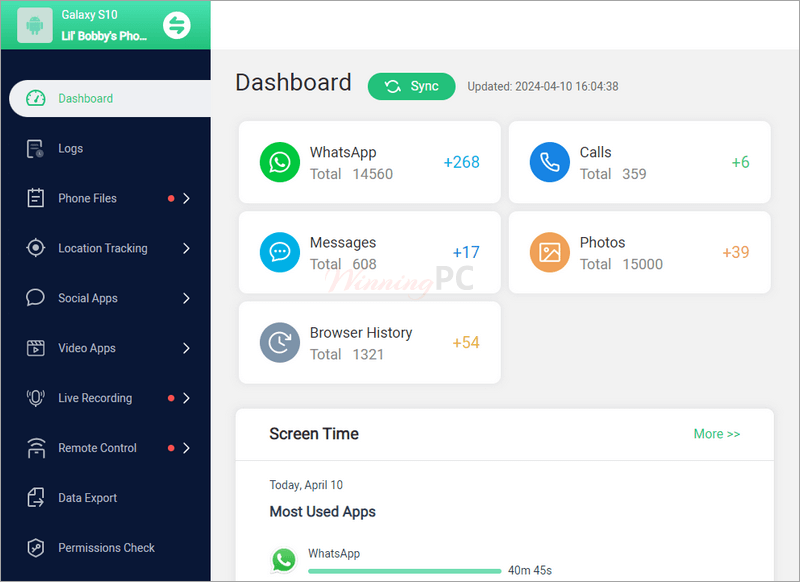Click the red notification dot on Remote Control

click(171, 448)
